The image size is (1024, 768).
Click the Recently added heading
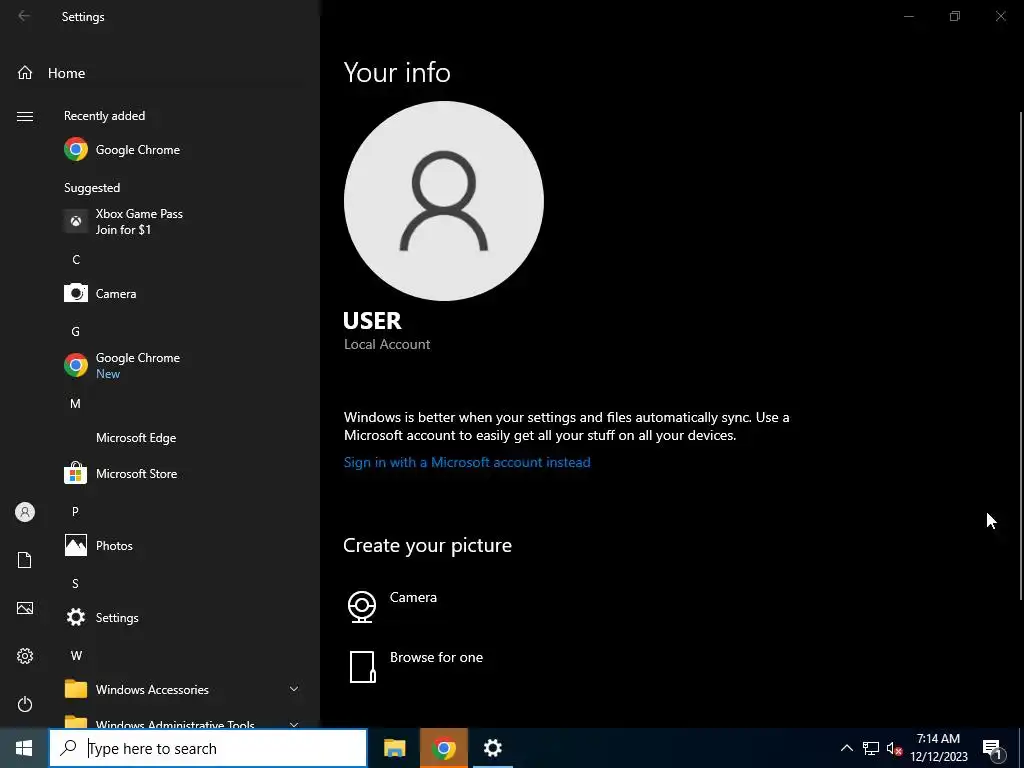click(104, 116)
